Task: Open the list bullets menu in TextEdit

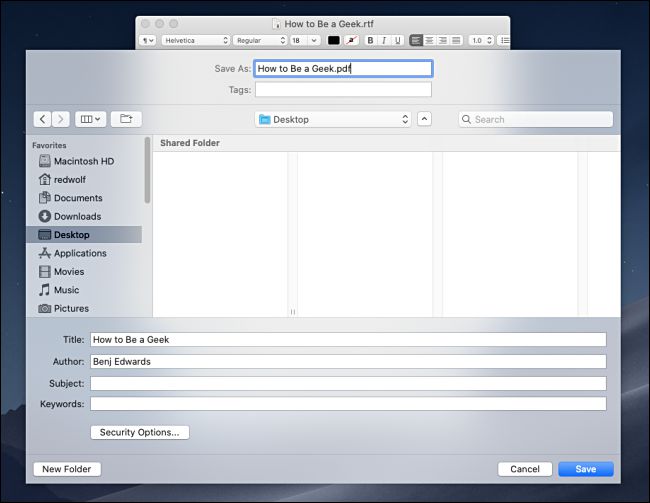Action: tap(504, 40)
